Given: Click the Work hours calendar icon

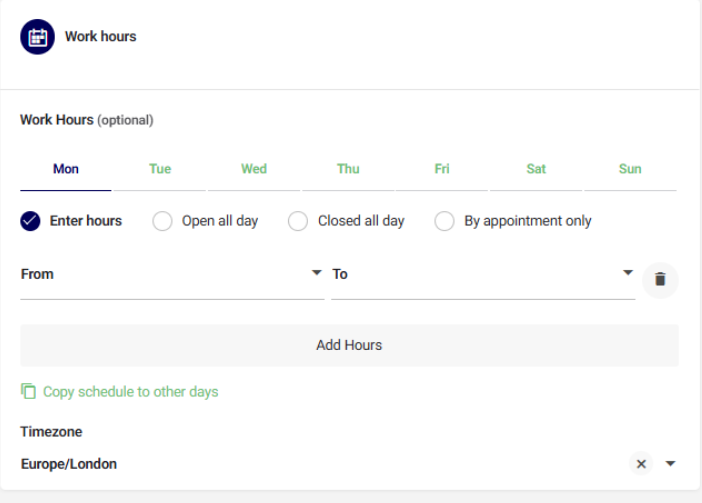Looking at the screenshot, I should (38, 37).
